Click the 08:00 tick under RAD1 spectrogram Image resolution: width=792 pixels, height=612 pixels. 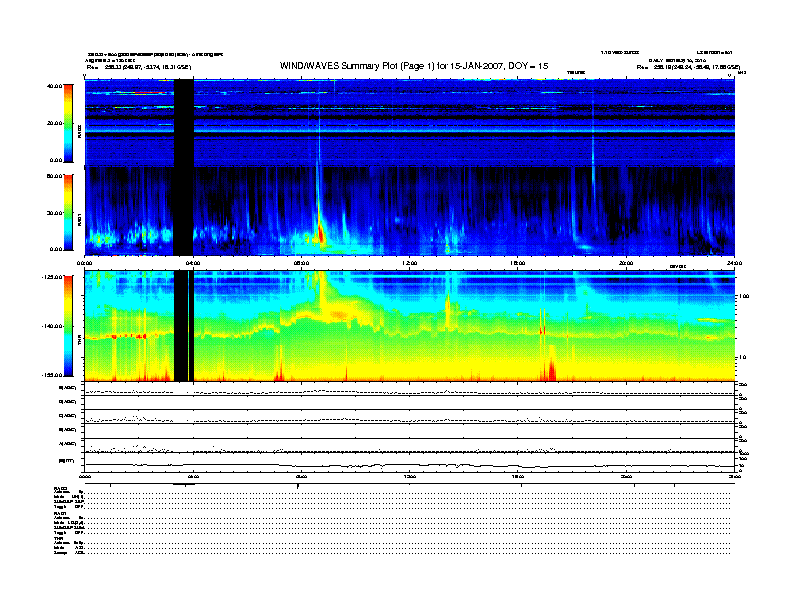301,263
